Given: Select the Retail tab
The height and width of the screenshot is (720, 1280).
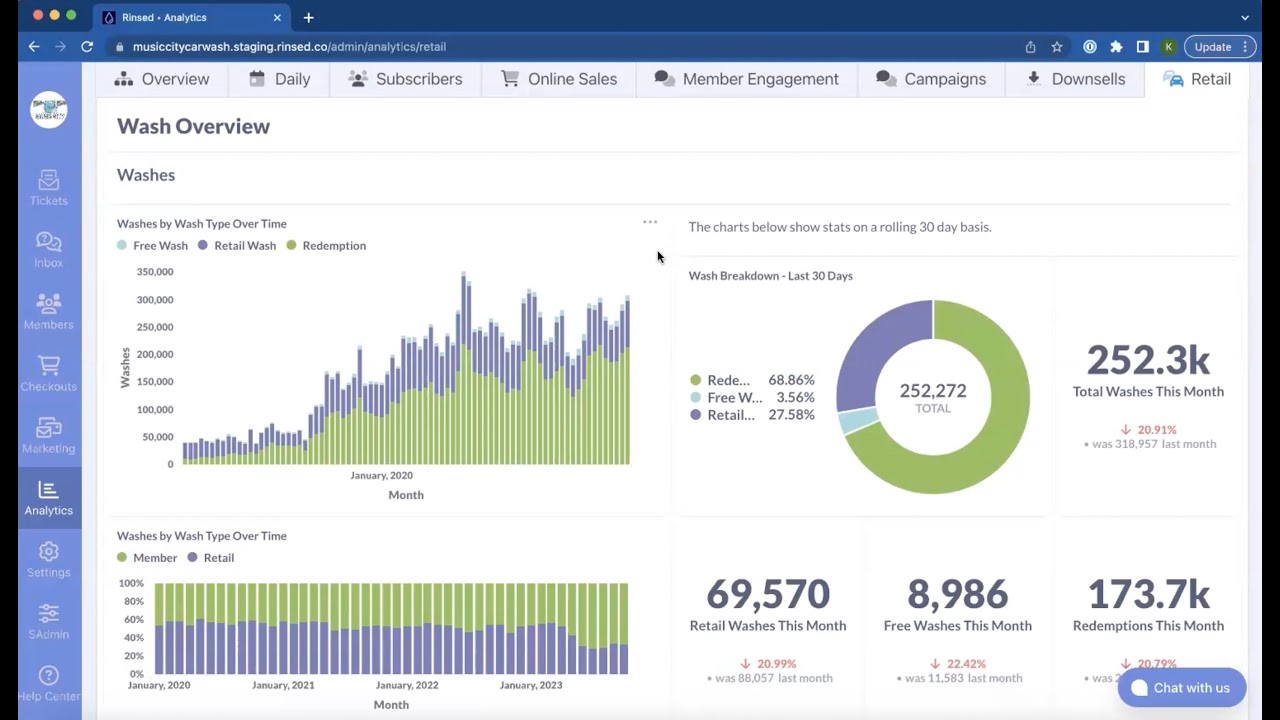Looking at the screenshot, I should (1197, 79).
